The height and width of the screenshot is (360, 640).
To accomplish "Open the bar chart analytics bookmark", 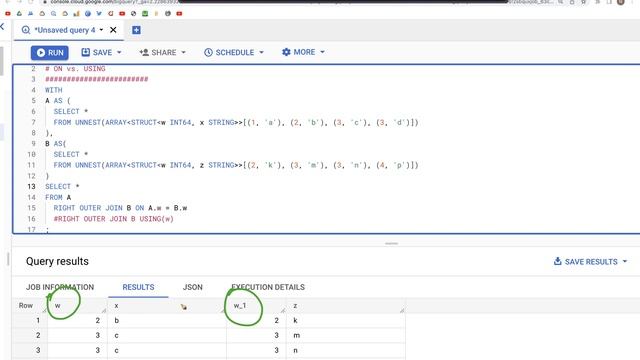I will (x=76, y=13).
